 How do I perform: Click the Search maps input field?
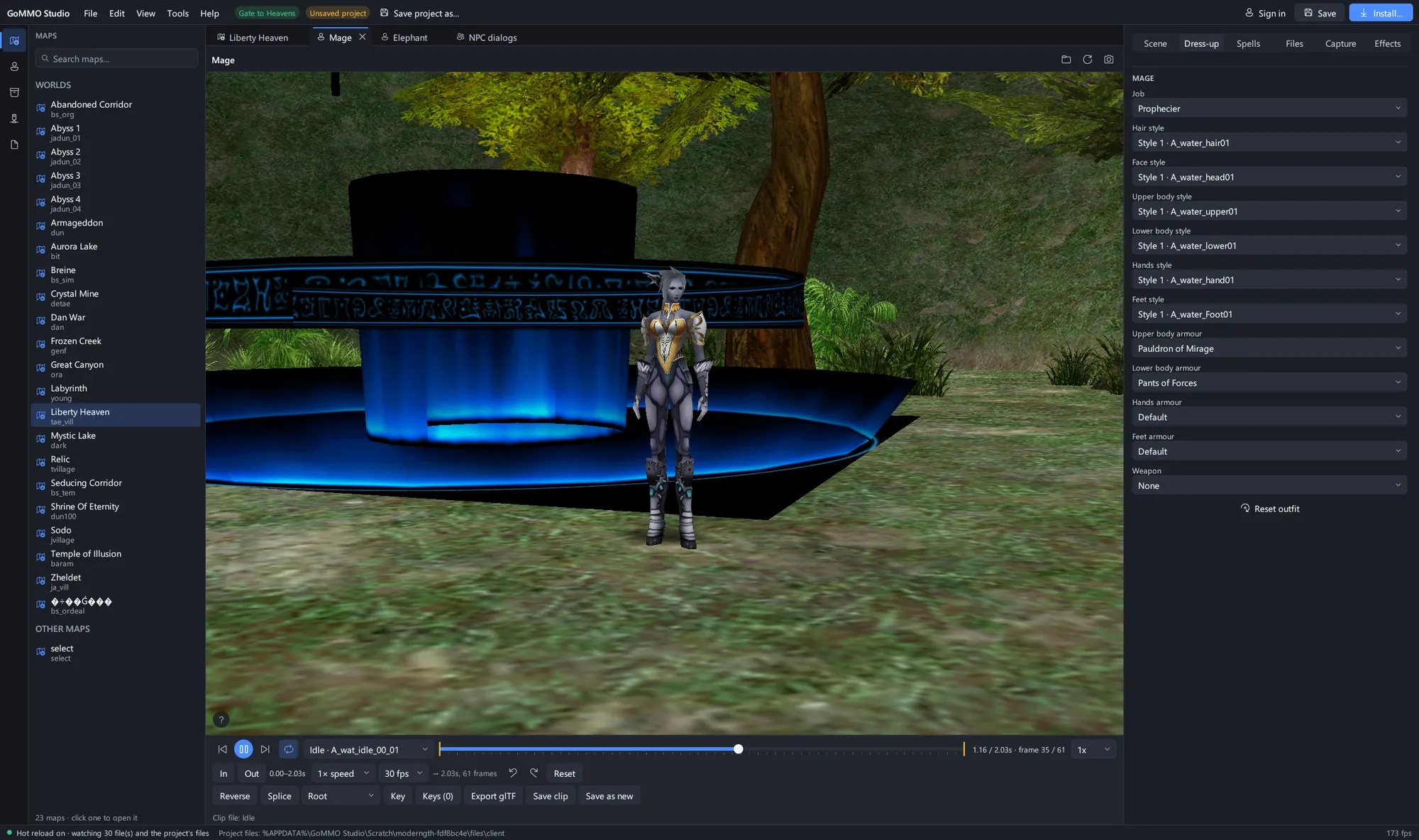tap(116, 59)
